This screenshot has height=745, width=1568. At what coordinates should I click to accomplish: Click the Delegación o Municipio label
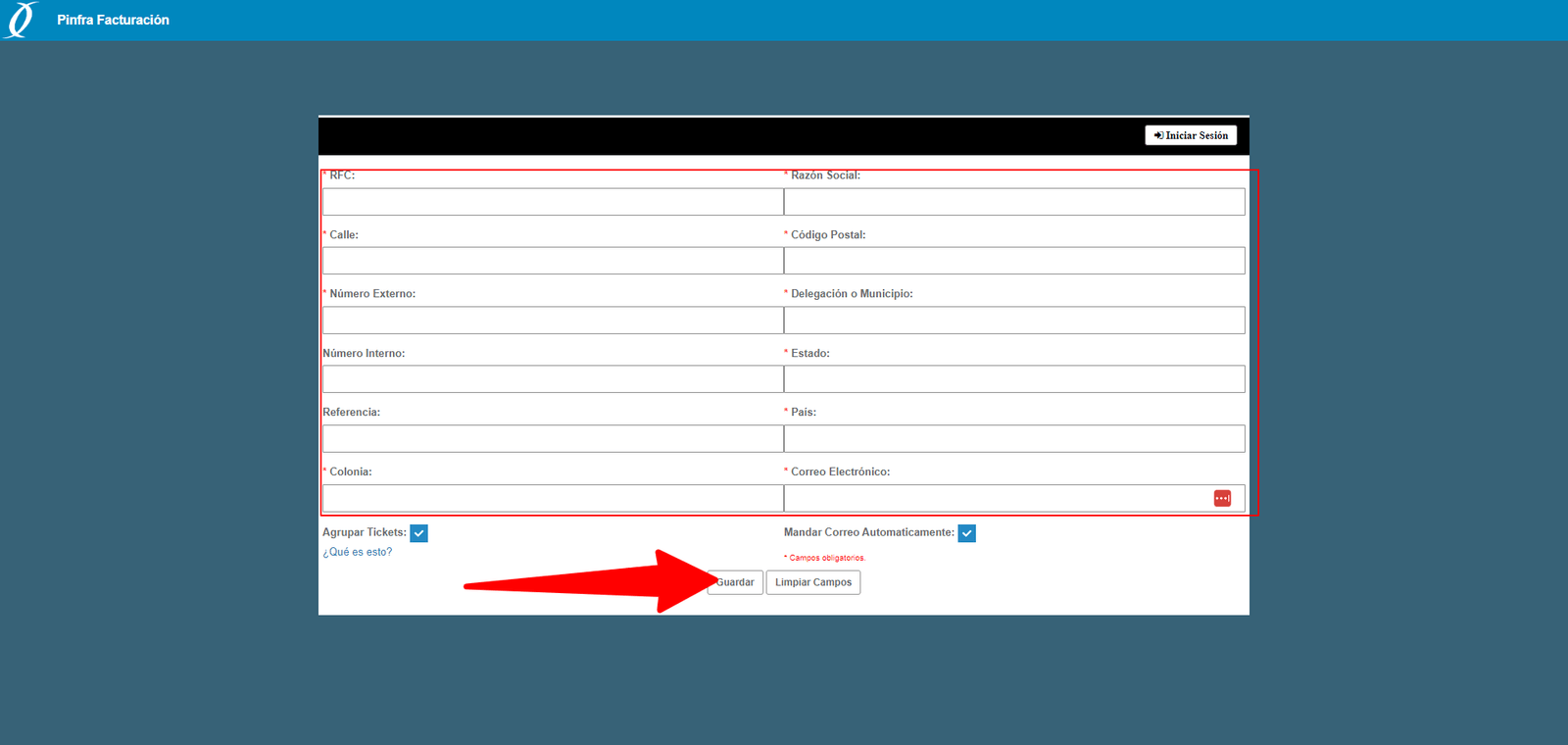(852, 294)
